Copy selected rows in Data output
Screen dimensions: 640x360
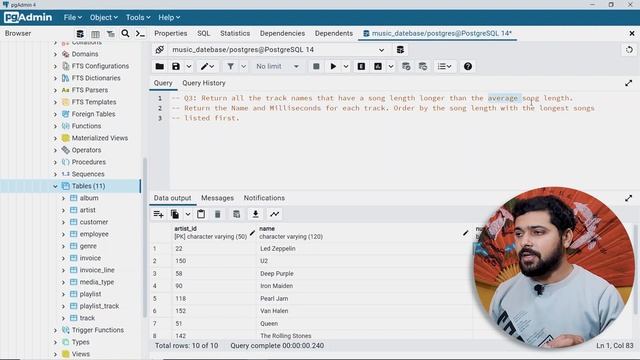tap(175, 214)
